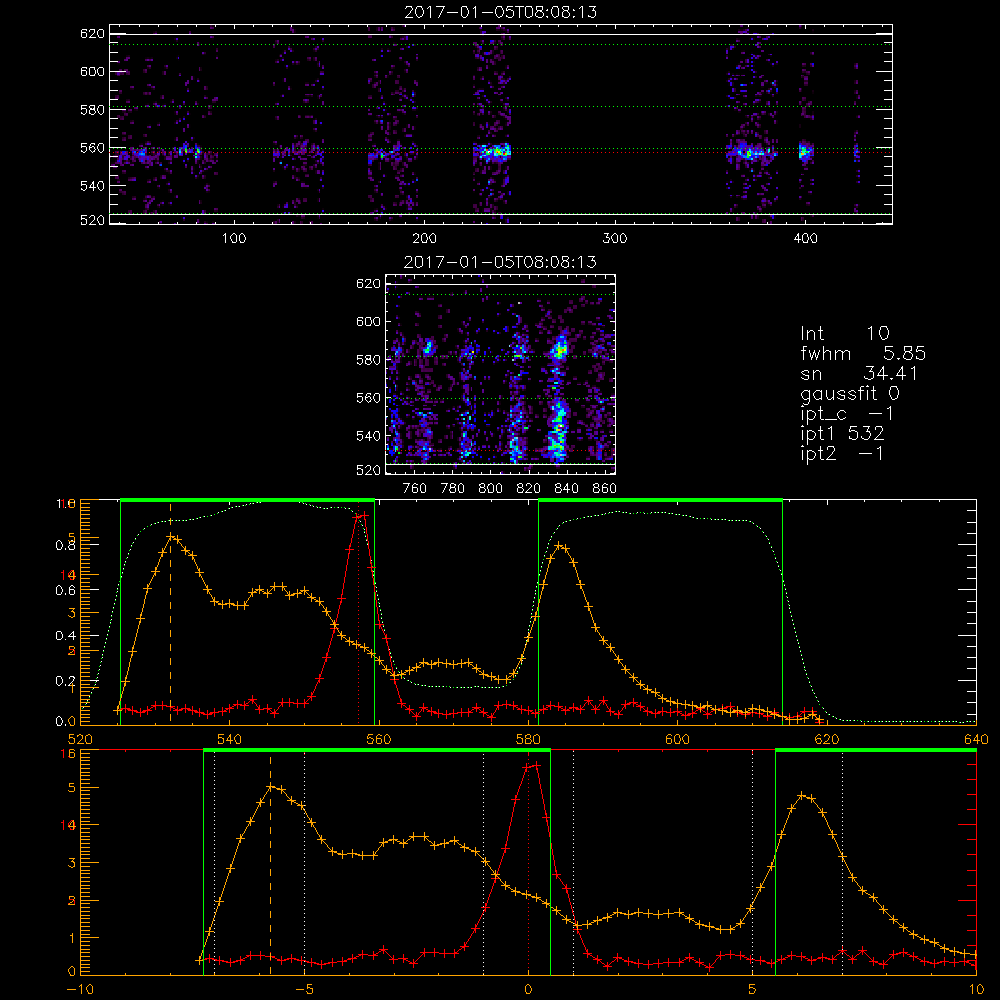Click the orange dashed vertical marker in the bottom plot
Viewport: 1000px width, 1000px height.
(x=270, y=864)
